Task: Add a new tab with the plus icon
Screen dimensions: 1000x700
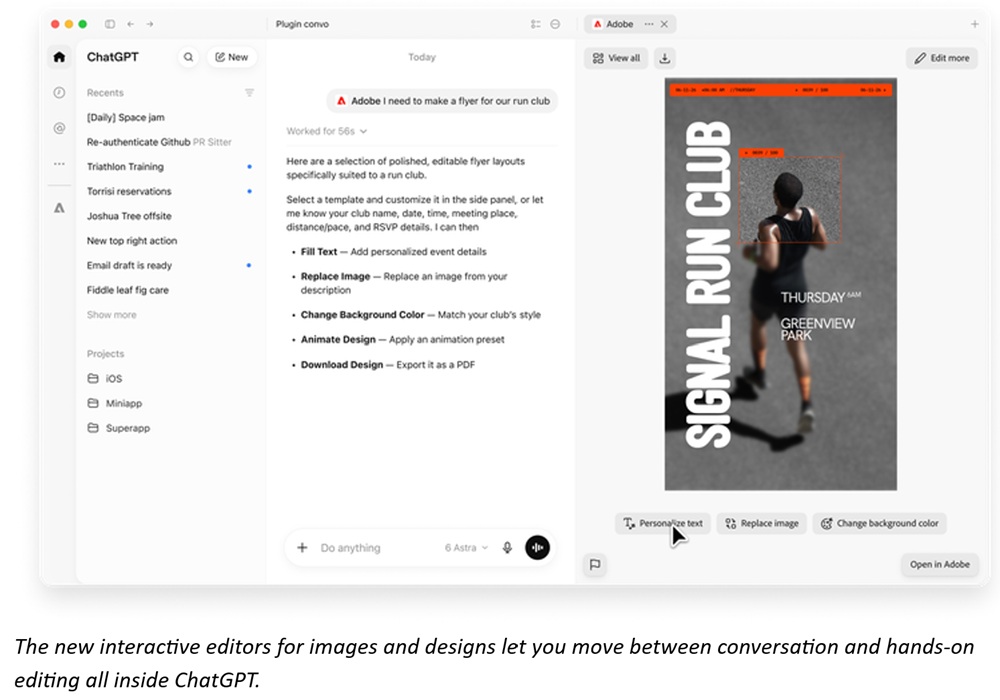Action: (x=974, y=24)
